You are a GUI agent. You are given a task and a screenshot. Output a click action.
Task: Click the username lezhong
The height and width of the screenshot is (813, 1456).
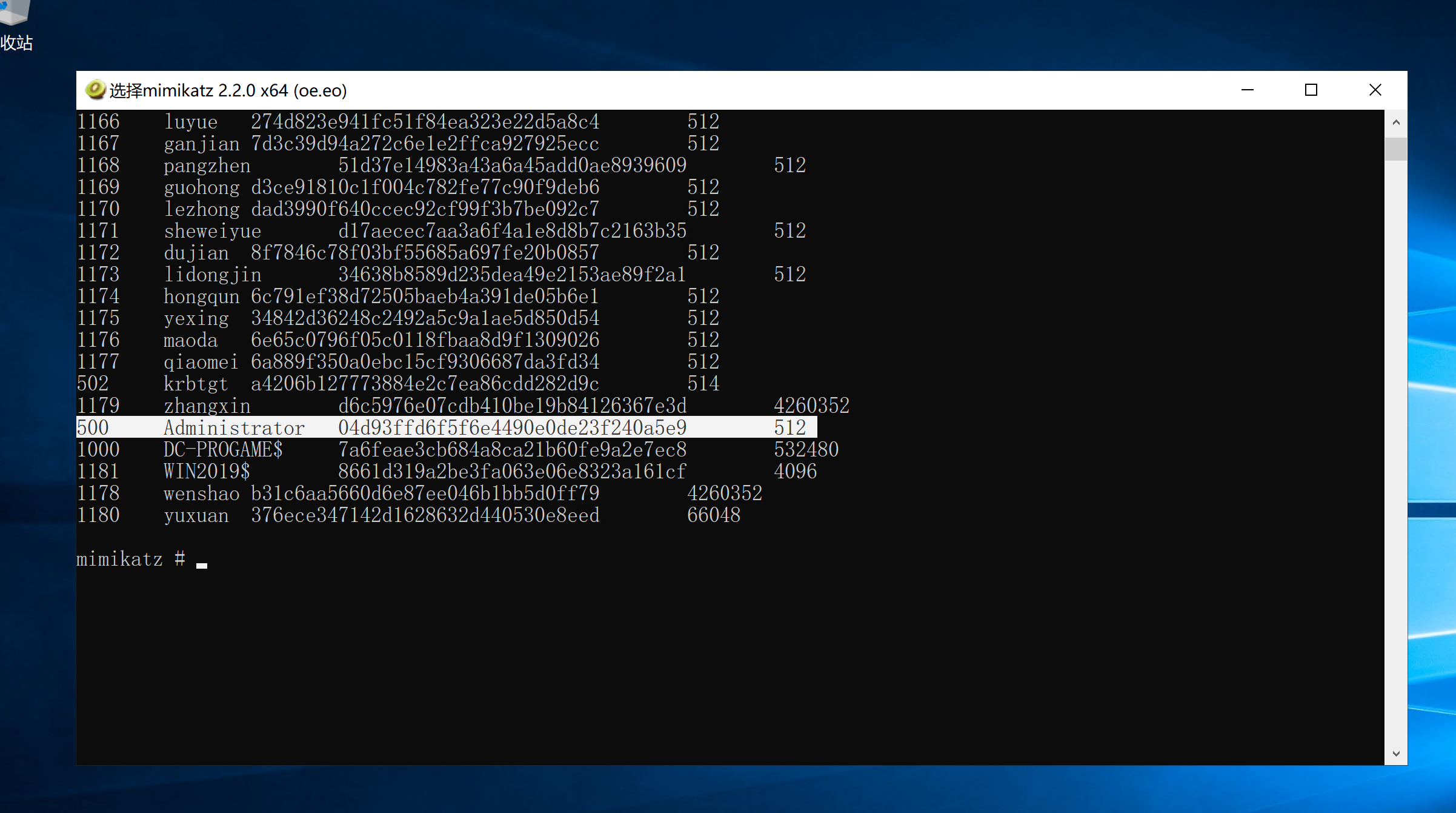click(x=201, y=209)
